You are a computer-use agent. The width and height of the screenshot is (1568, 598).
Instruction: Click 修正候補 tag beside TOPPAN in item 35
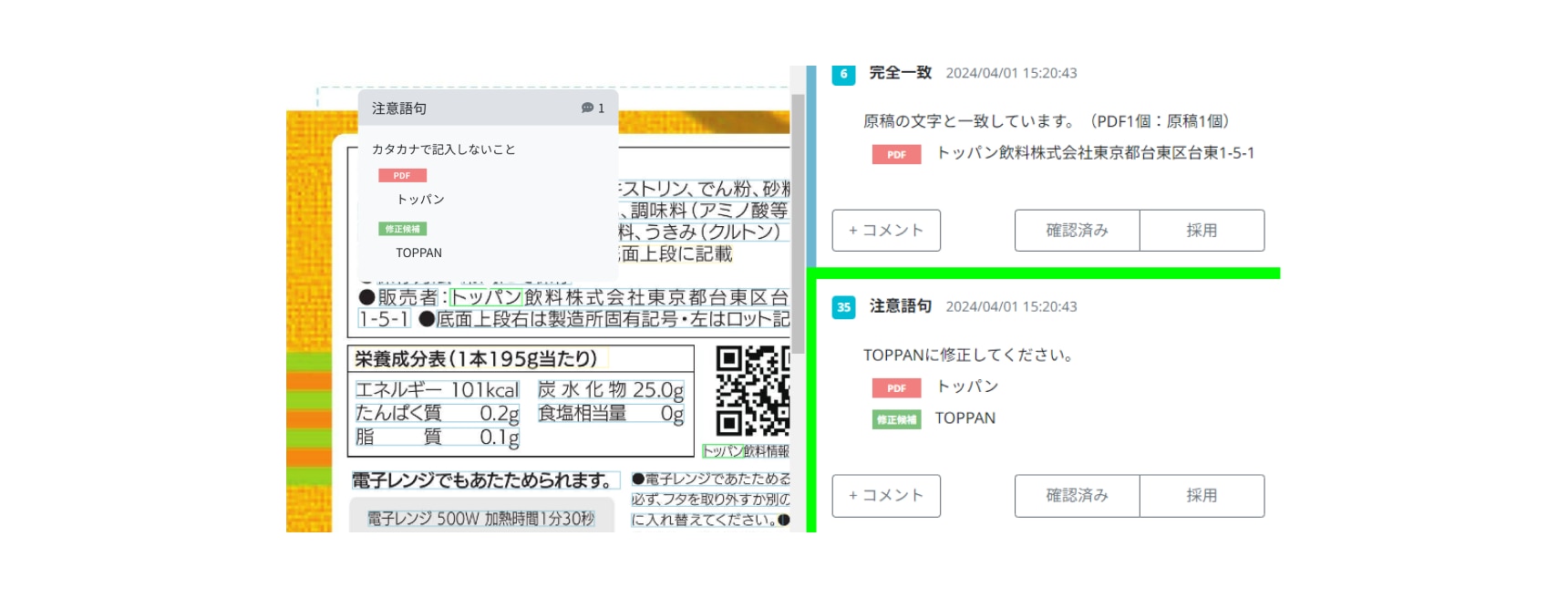[896, 419]
